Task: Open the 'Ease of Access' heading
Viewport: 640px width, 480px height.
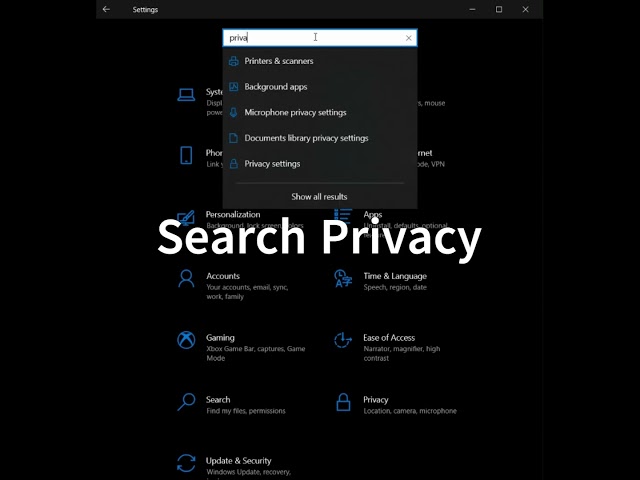Action: click(389, 338)
